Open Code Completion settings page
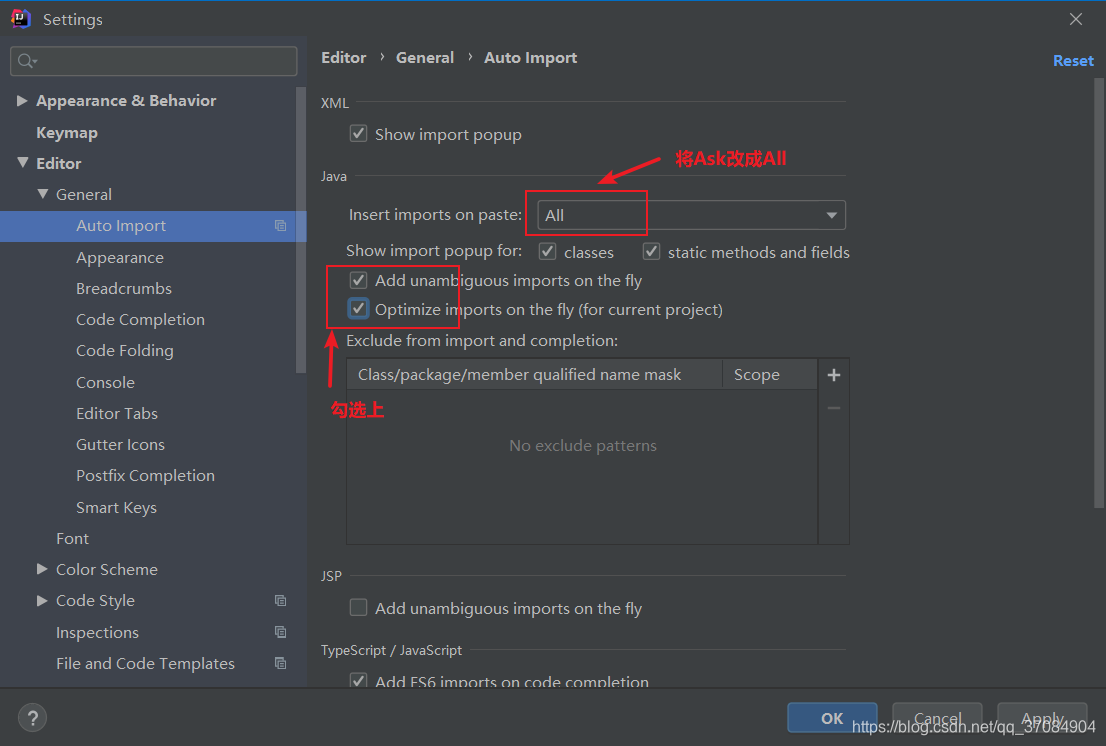This screenshot has height=746, width=1106. point(140,319)
